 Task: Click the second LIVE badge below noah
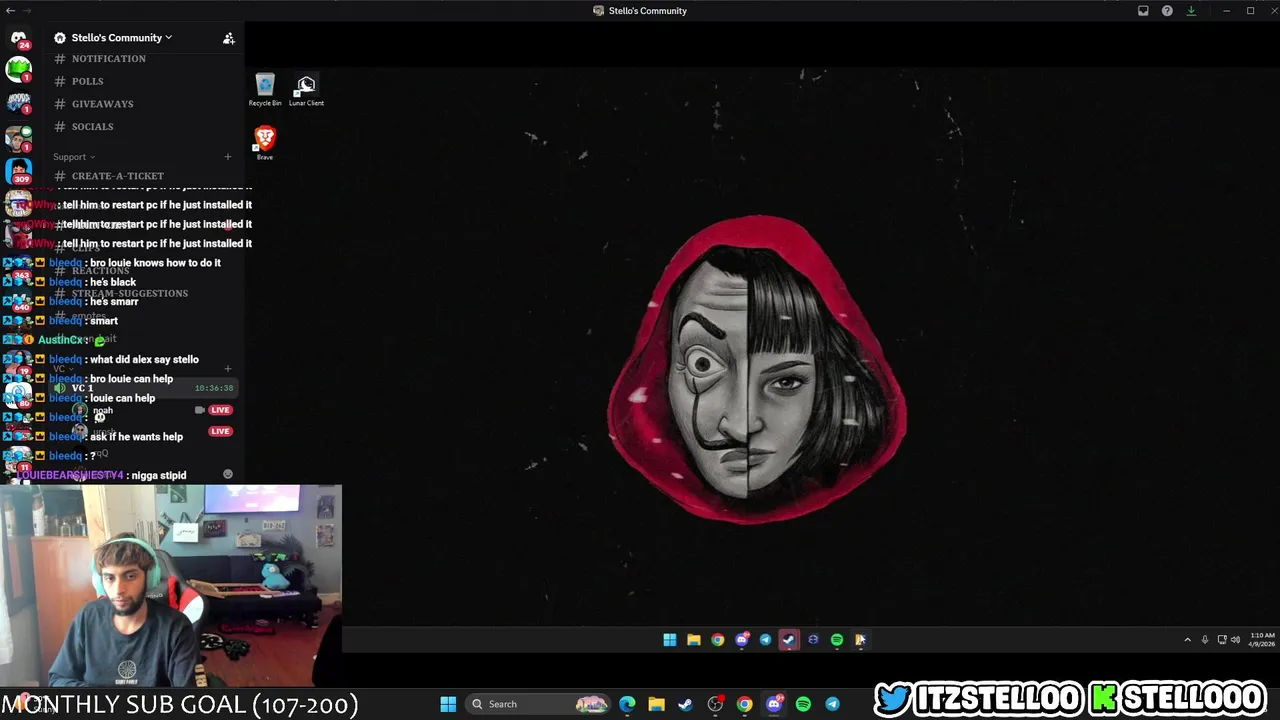point(221,431)
